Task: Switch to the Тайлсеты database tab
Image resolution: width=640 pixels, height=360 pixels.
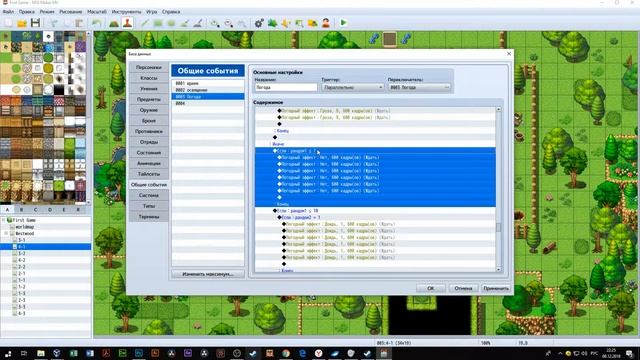Action: point(149,174)
